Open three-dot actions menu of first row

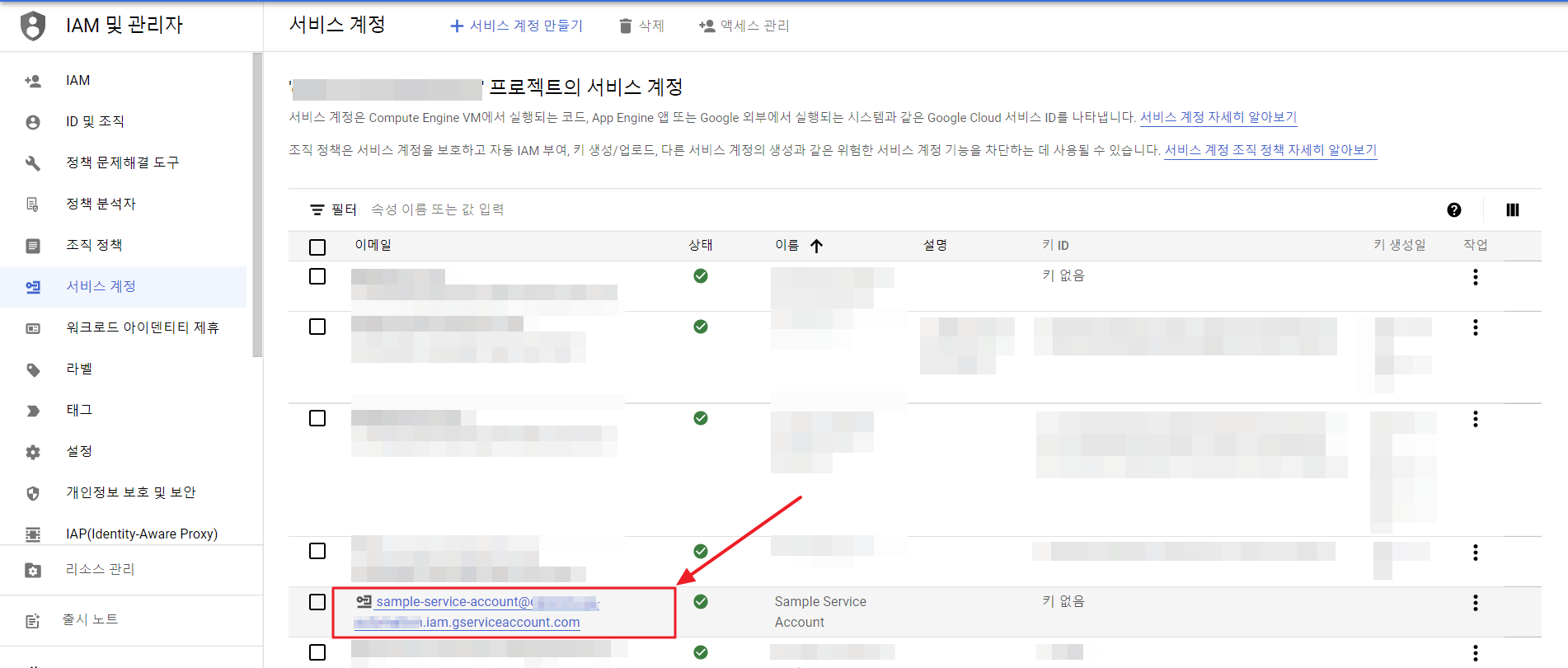1475,277
